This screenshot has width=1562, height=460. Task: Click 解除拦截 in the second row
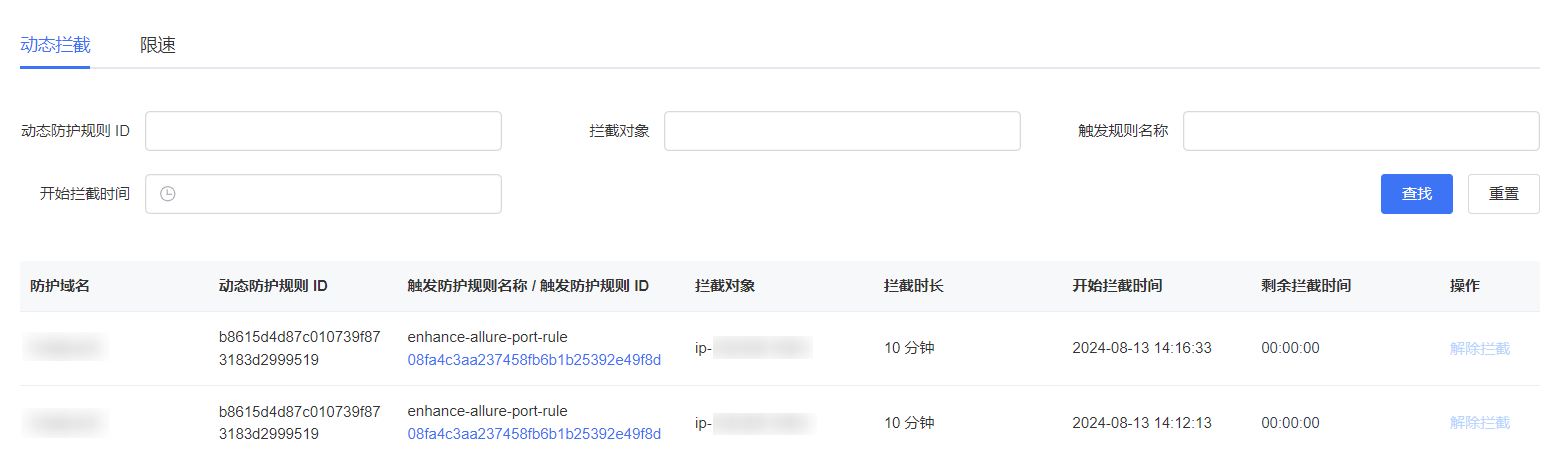click(1479, 423)
